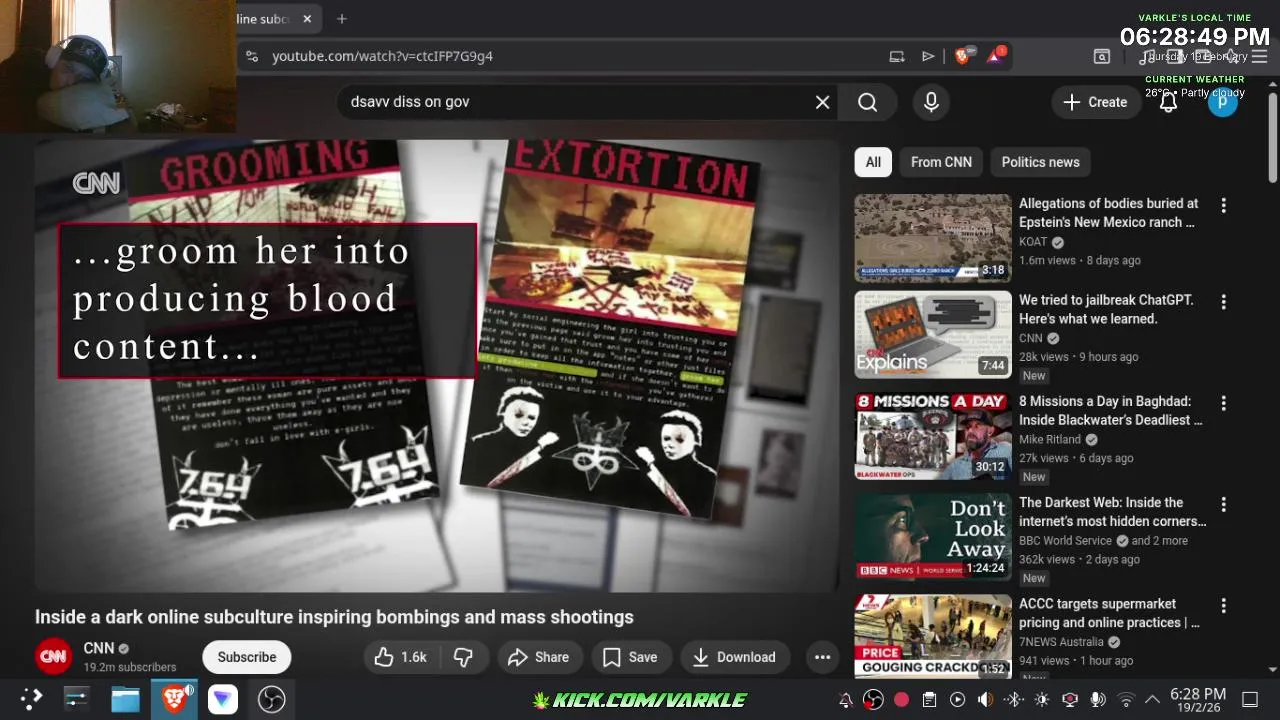Open options menu for jailbreak ChatGPT video
The image size is (1280, 720).
[1223, 301]
